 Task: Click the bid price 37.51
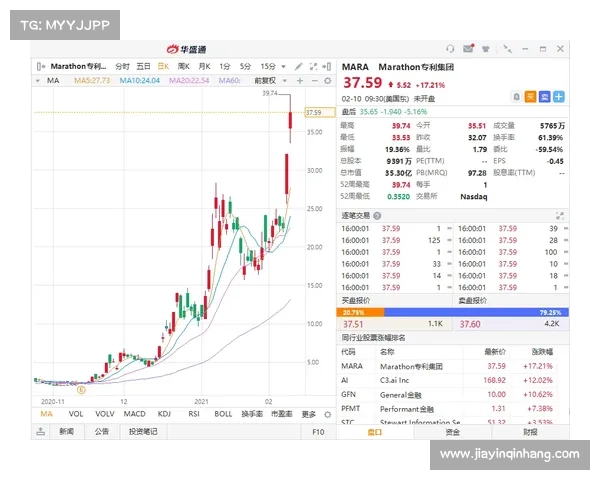pos(353,325)
